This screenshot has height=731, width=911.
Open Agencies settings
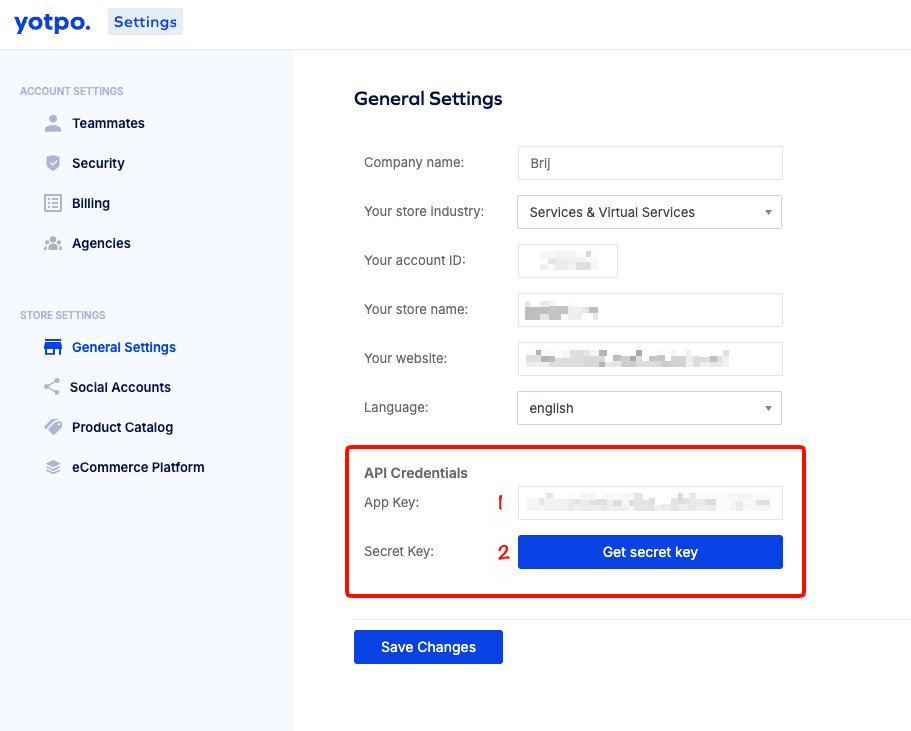[101, 243]
